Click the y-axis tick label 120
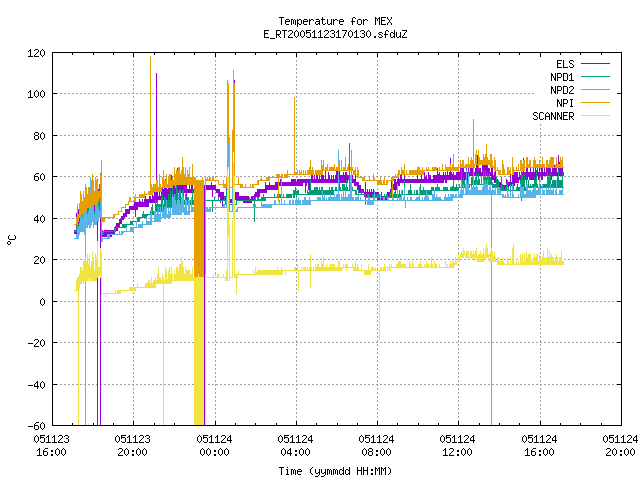Screen dimensions: 640x480 (36, 53)
